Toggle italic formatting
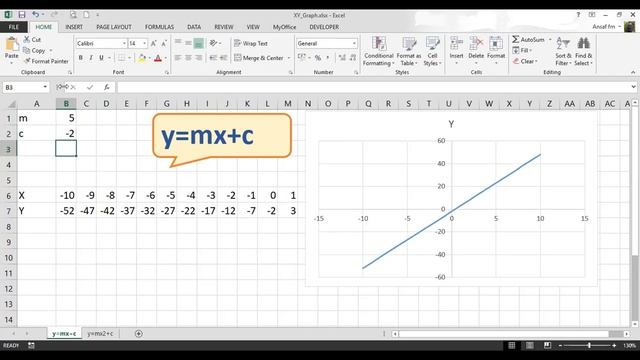The width and height of the screenshot is (640, 360). click(91, 58)
